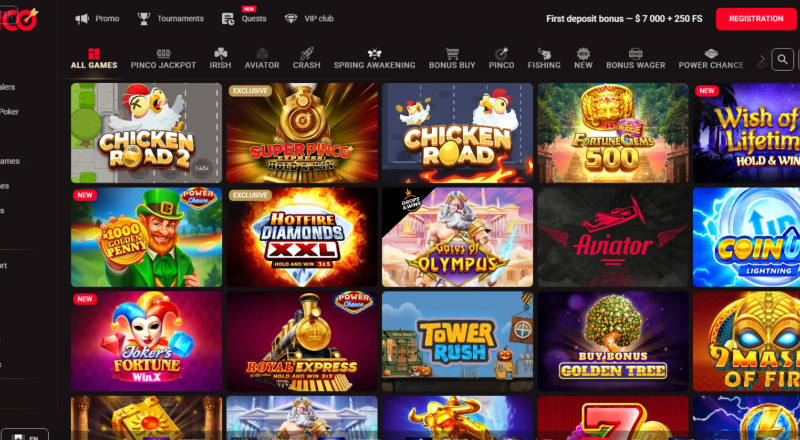The width and height of the screenshot is (800, 440).
Task: Click the Tournaments trophy icon
Action: [x=144, y=19]
